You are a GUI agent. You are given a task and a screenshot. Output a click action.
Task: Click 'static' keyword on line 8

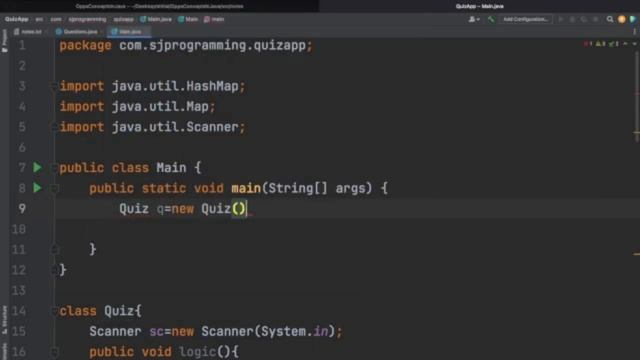164,188
